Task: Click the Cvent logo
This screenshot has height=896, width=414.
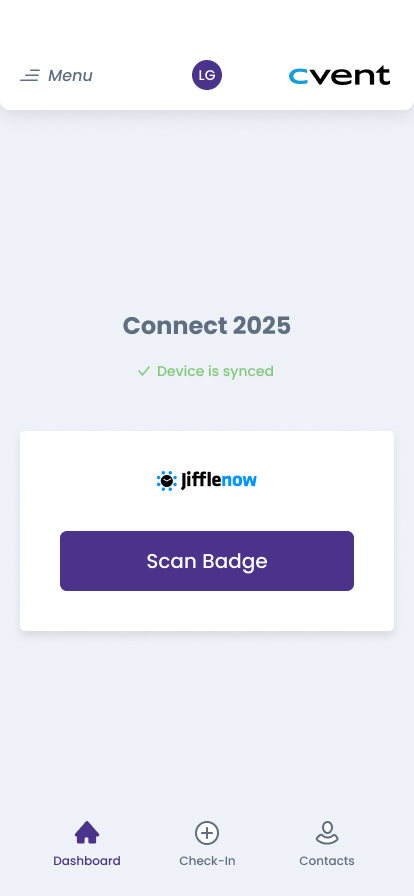Action: point(339,75)
